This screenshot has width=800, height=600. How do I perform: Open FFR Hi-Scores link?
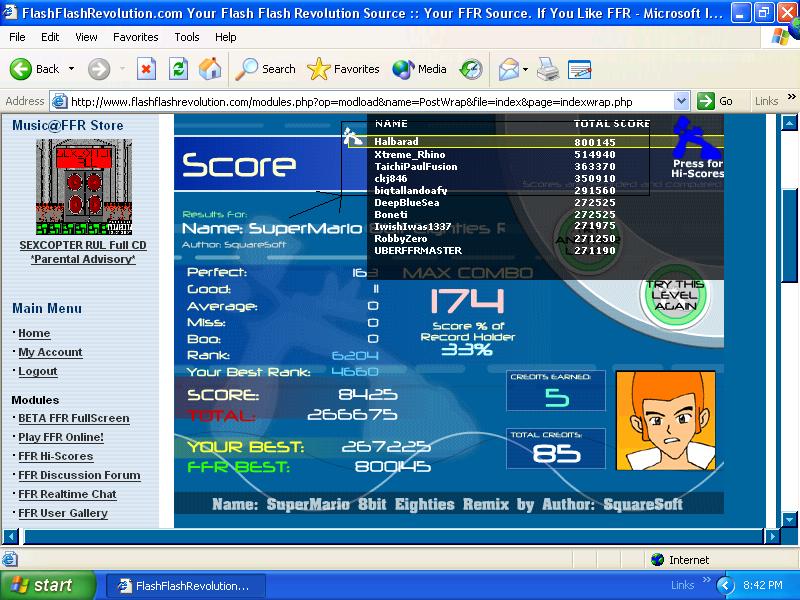point(56,456)
